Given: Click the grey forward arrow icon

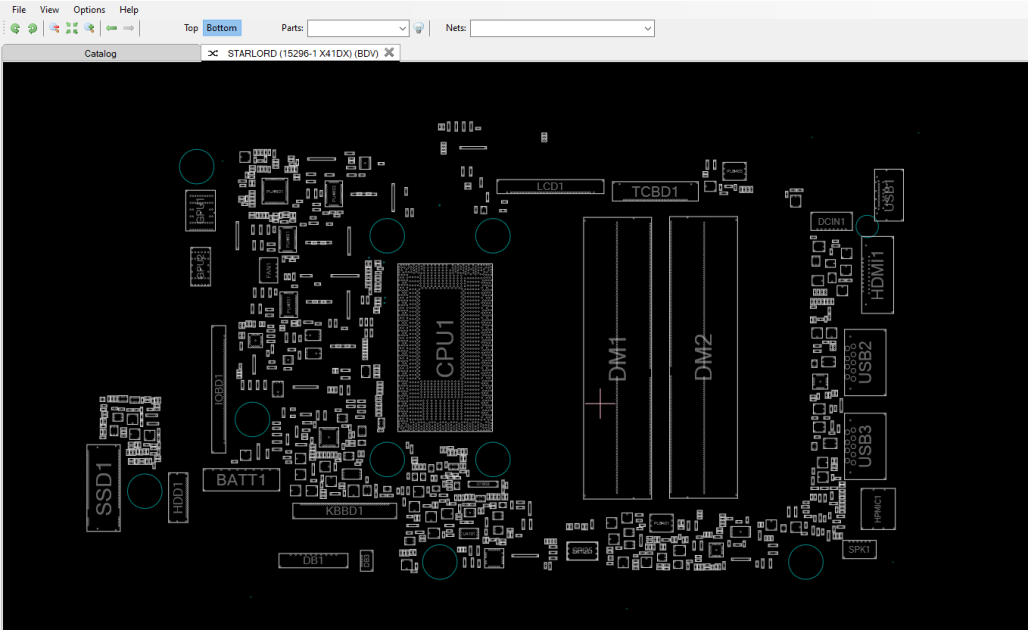Looking at the screenshot, I should point(128,28).
